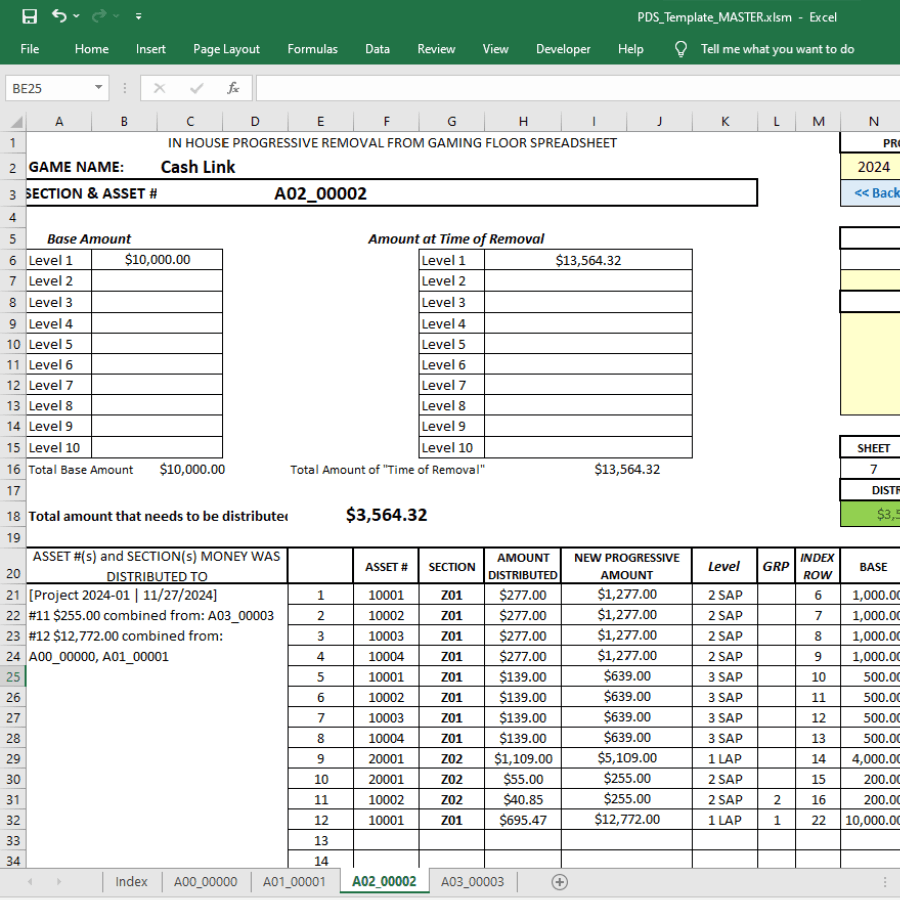Open the Developer ribbon tab
900x900 pixels.
563,49
